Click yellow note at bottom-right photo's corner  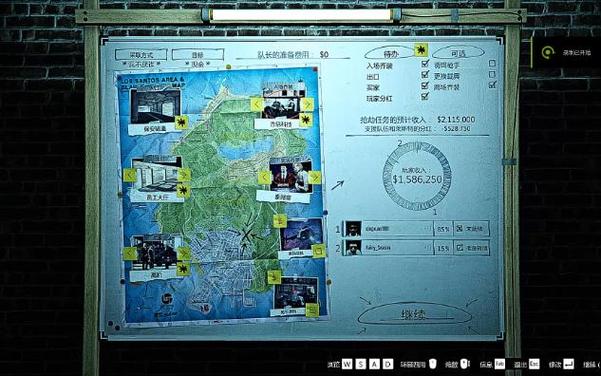click(x=312, y=310)
